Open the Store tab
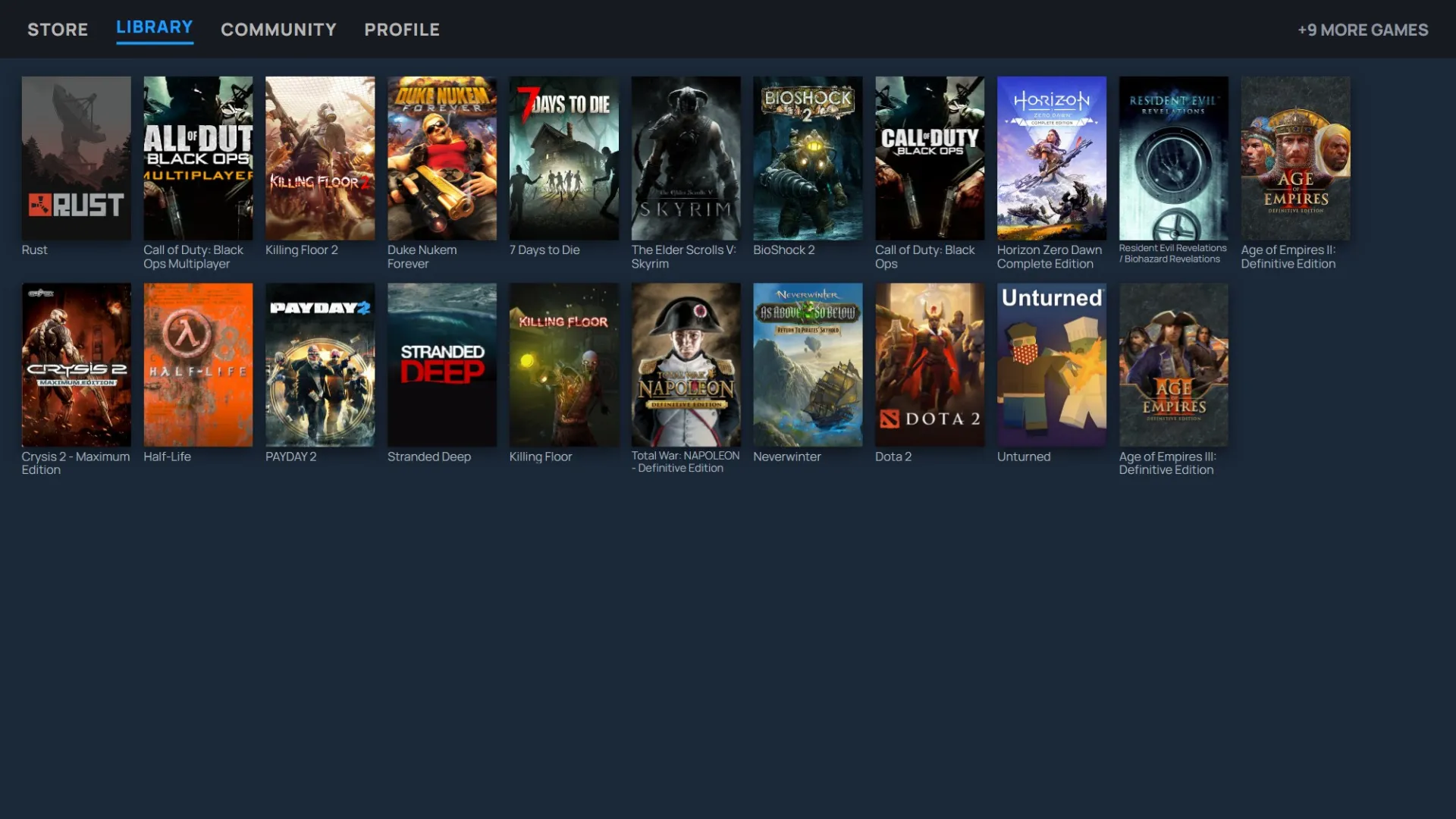The width and height of the screenshot is (1456, 819). pyautogui.click(x=58, y=30)
